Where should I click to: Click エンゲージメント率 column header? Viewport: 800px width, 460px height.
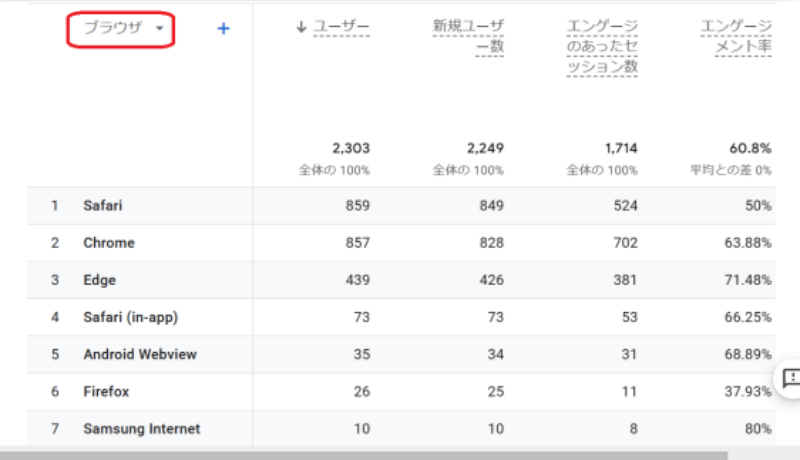[736, 36]
